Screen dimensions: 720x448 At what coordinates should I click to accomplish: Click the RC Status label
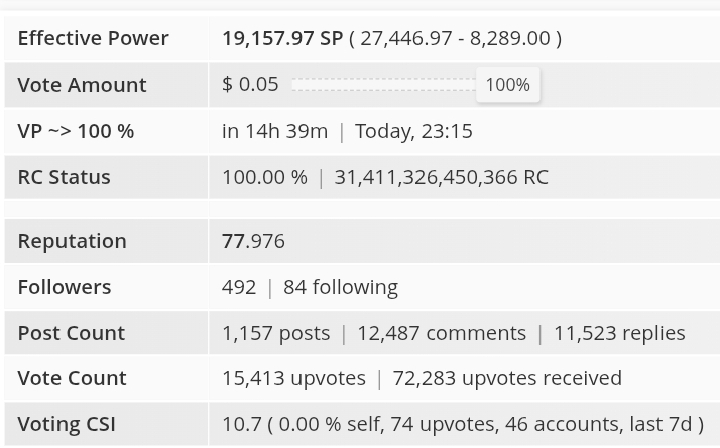pos(64,177)
